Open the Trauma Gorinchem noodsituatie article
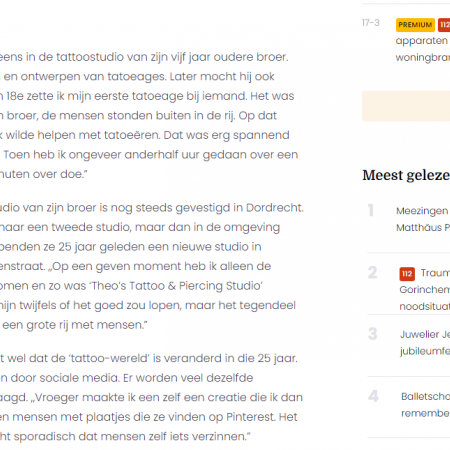This screenshot has width=450, height=450. [425, 289]
